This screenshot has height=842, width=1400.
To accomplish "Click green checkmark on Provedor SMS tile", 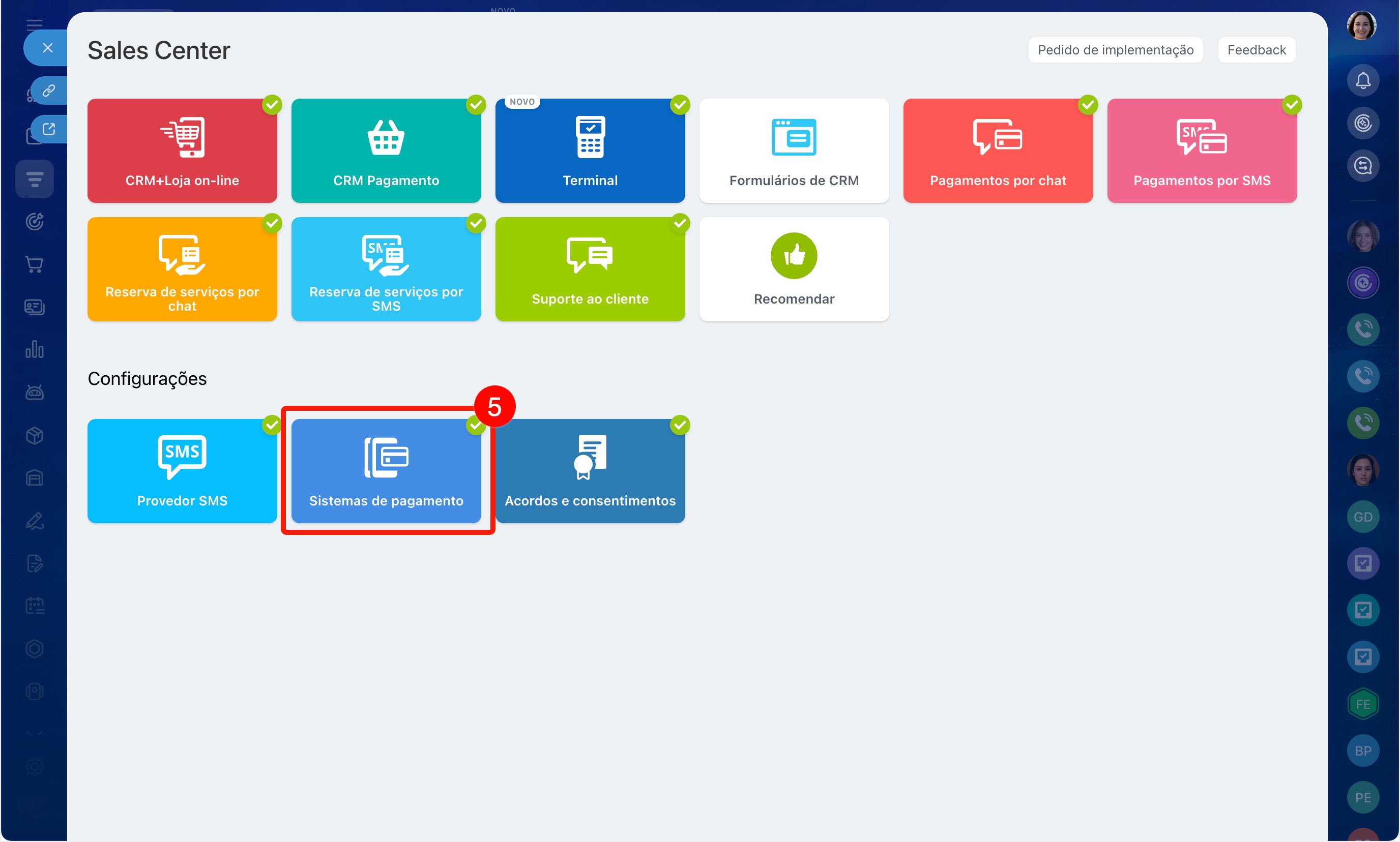I will point(272,425).
